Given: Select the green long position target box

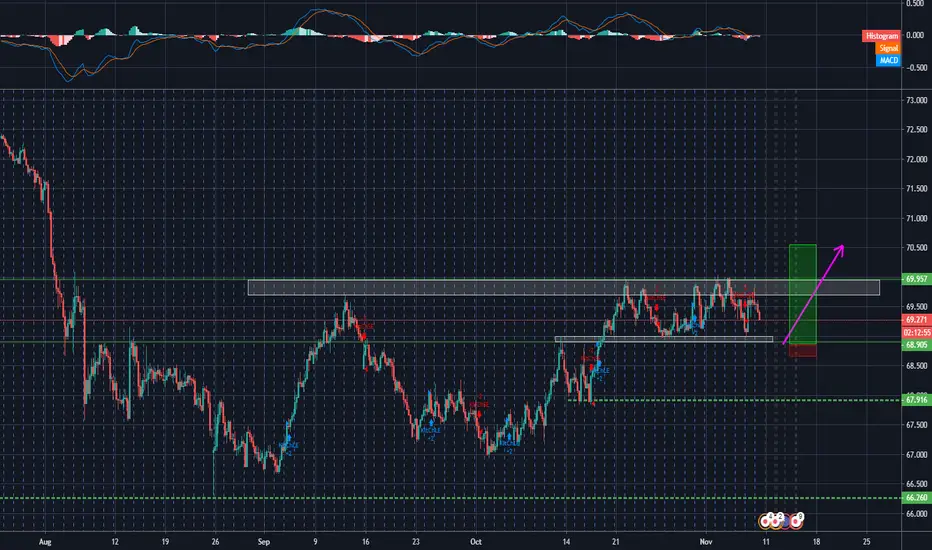Looking at the screenshot, I should (x=802, y=294).
